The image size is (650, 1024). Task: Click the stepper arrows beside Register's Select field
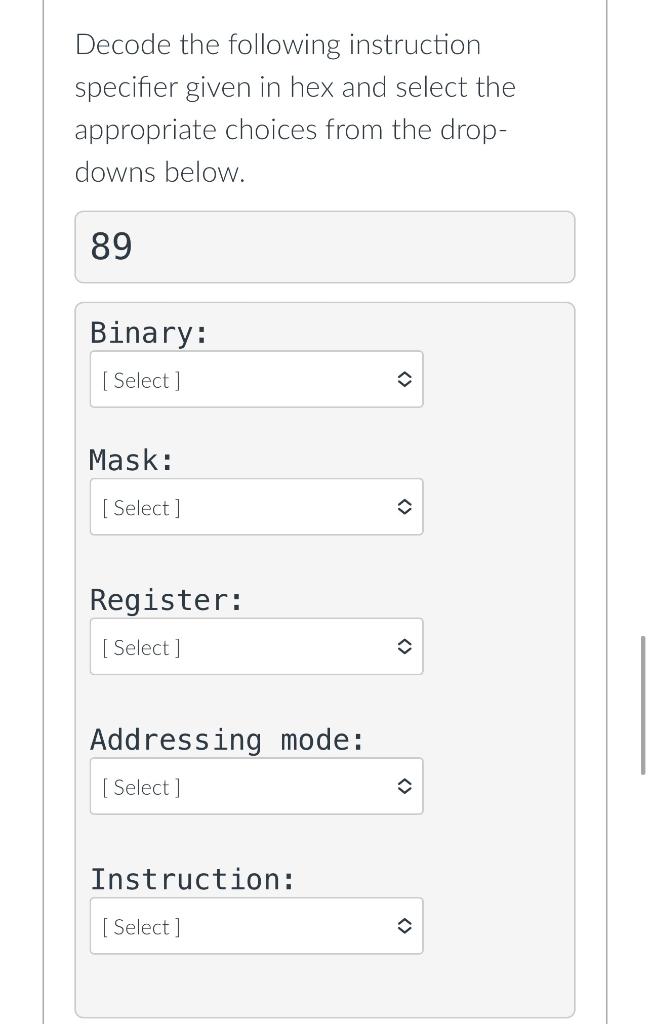tap(404, 646)
